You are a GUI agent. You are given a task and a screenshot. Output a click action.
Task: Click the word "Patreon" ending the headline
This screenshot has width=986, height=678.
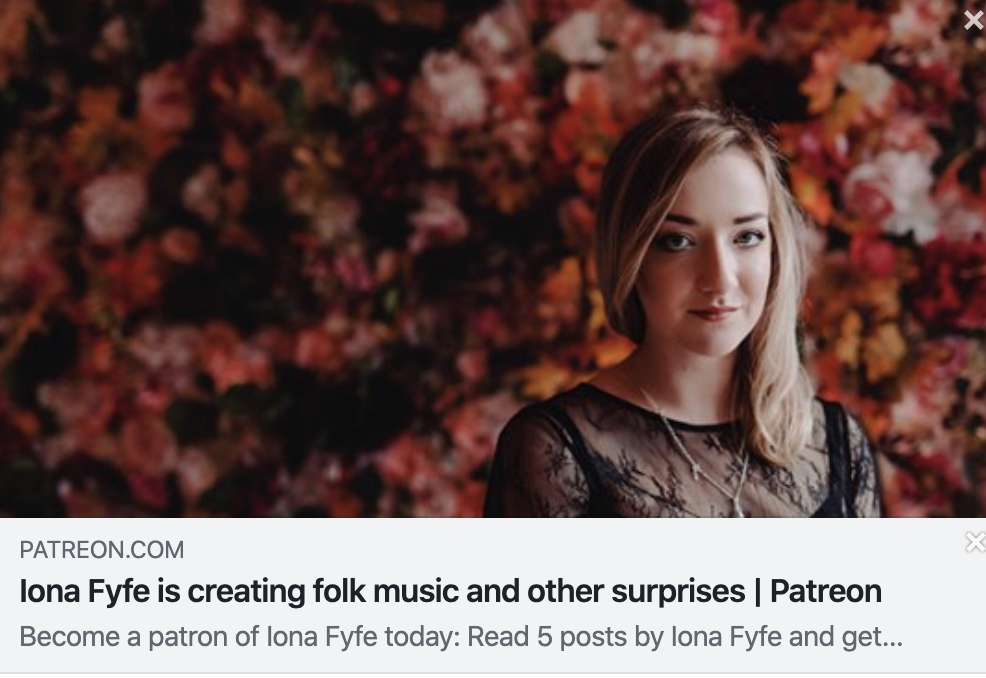point(825,592)
